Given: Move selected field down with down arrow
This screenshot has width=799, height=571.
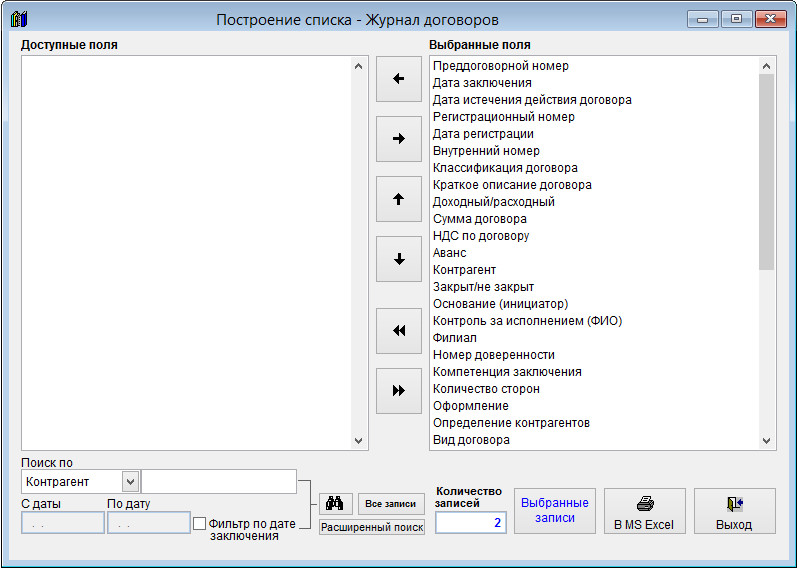Looking at the screenshot, I should (398, 259).
